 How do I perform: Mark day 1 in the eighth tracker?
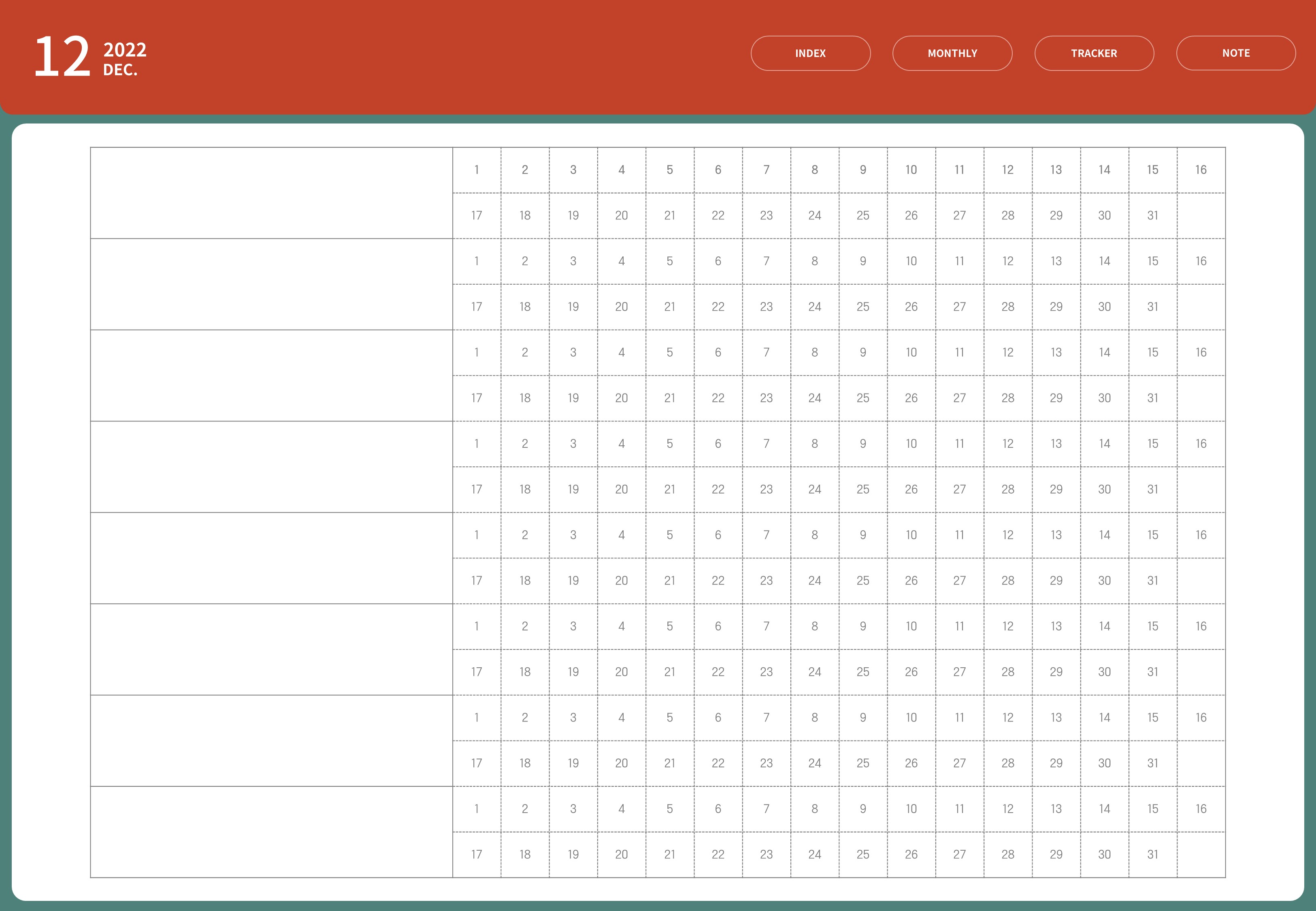pyautogui.click(x=477, y=809)
